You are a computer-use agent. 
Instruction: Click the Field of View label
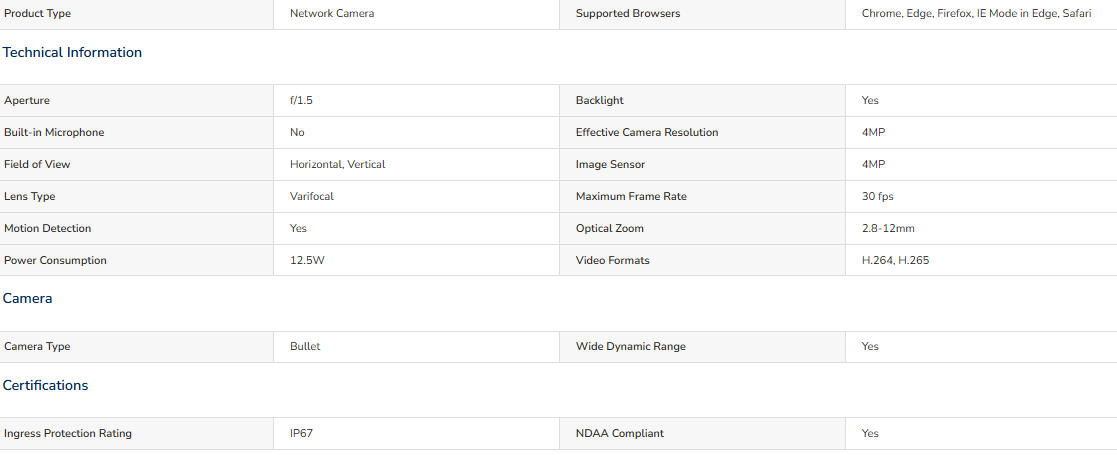click(37, 164)
